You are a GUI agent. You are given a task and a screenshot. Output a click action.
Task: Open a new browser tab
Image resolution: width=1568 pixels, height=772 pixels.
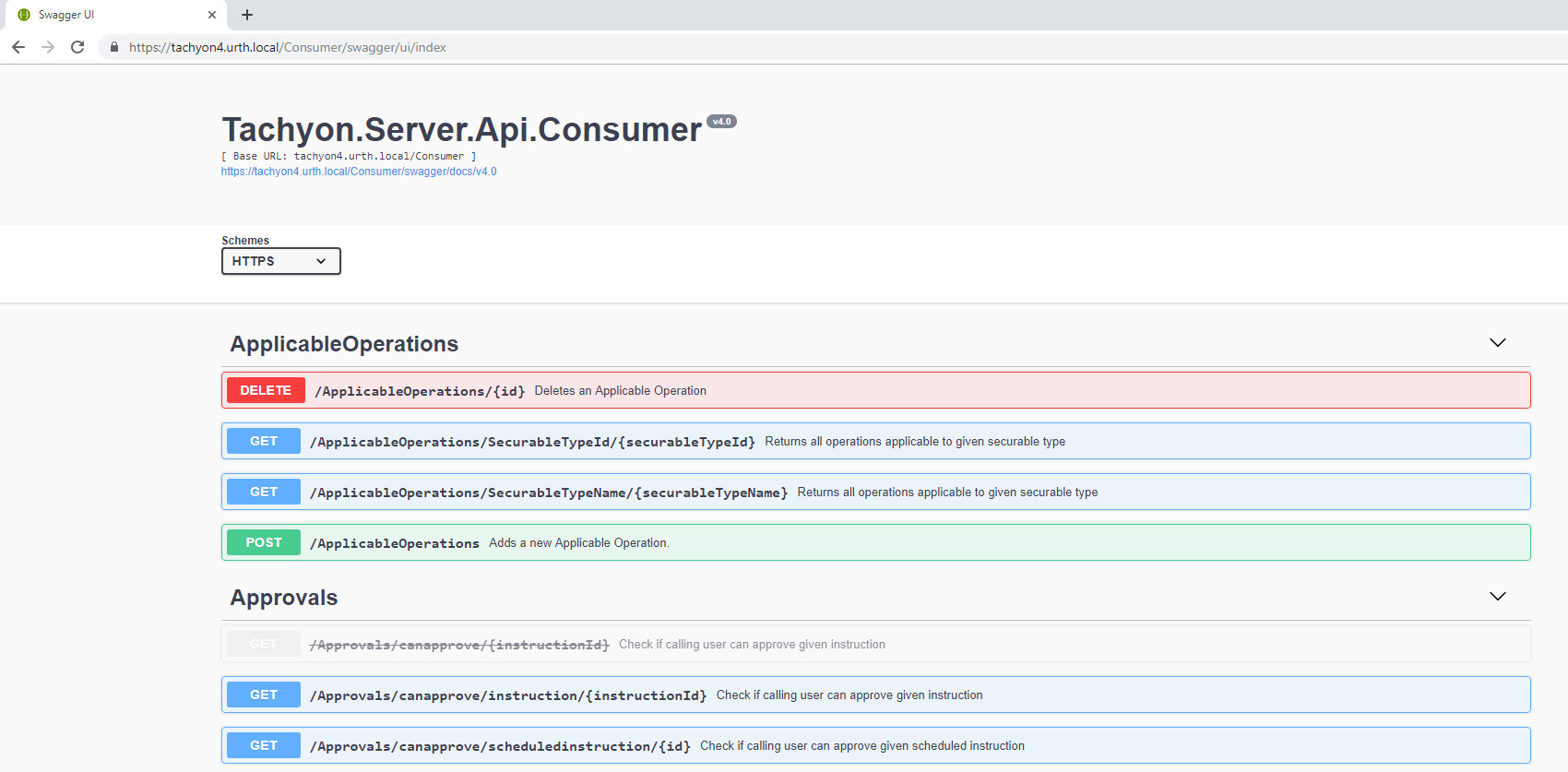point(247,15)
